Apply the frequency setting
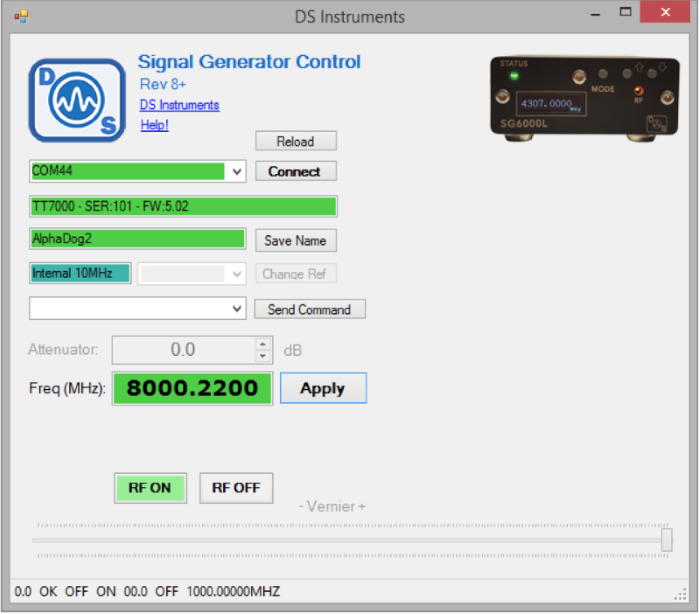Viewport: 700px width, 614px height. point(322,389)
